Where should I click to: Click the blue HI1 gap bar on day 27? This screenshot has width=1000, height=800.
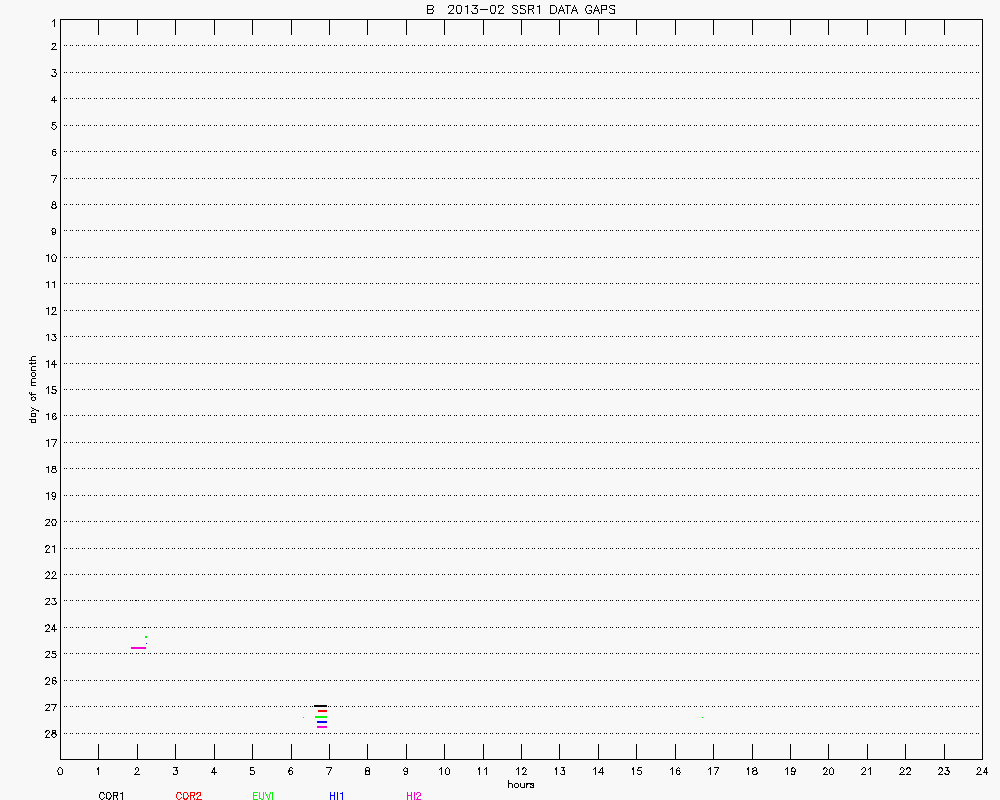(x=321, y=722)
